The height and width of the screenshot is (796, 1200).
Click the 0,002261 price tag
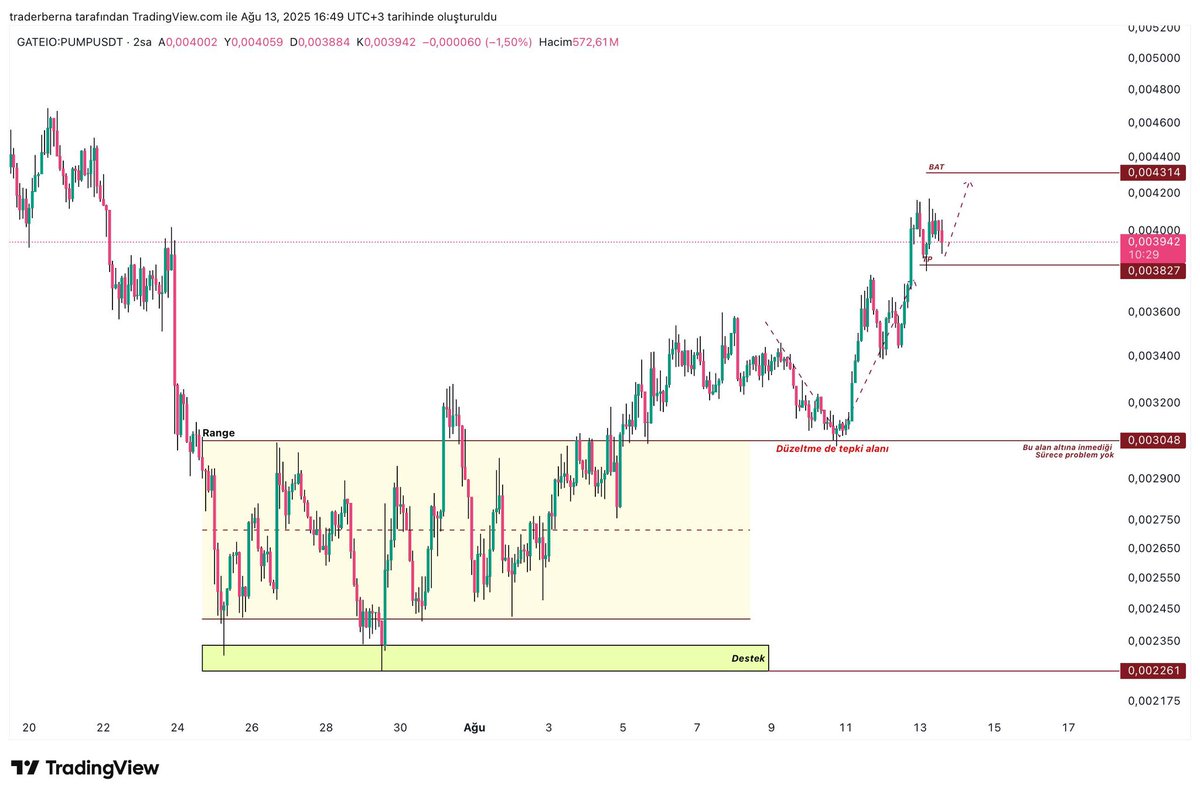[x=1154, y=670]
